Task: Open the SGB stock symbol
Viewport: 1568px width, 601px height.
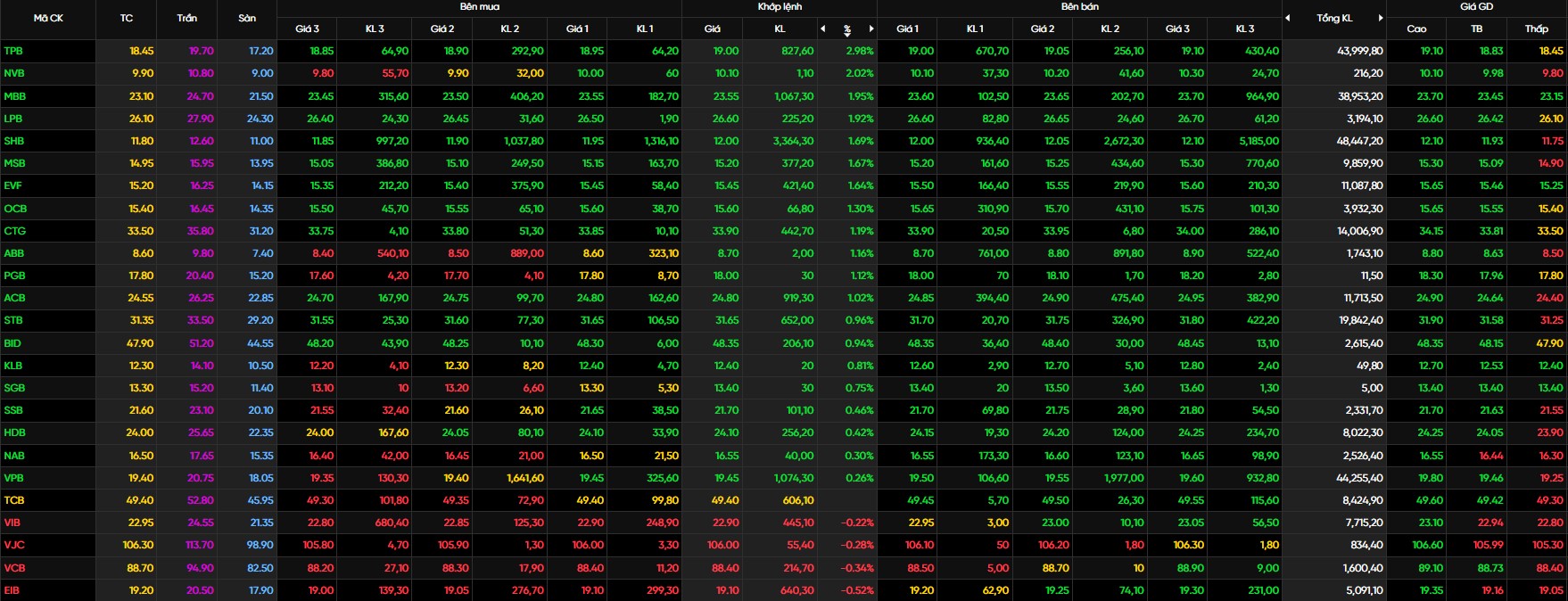Action: tap(14, 388)
